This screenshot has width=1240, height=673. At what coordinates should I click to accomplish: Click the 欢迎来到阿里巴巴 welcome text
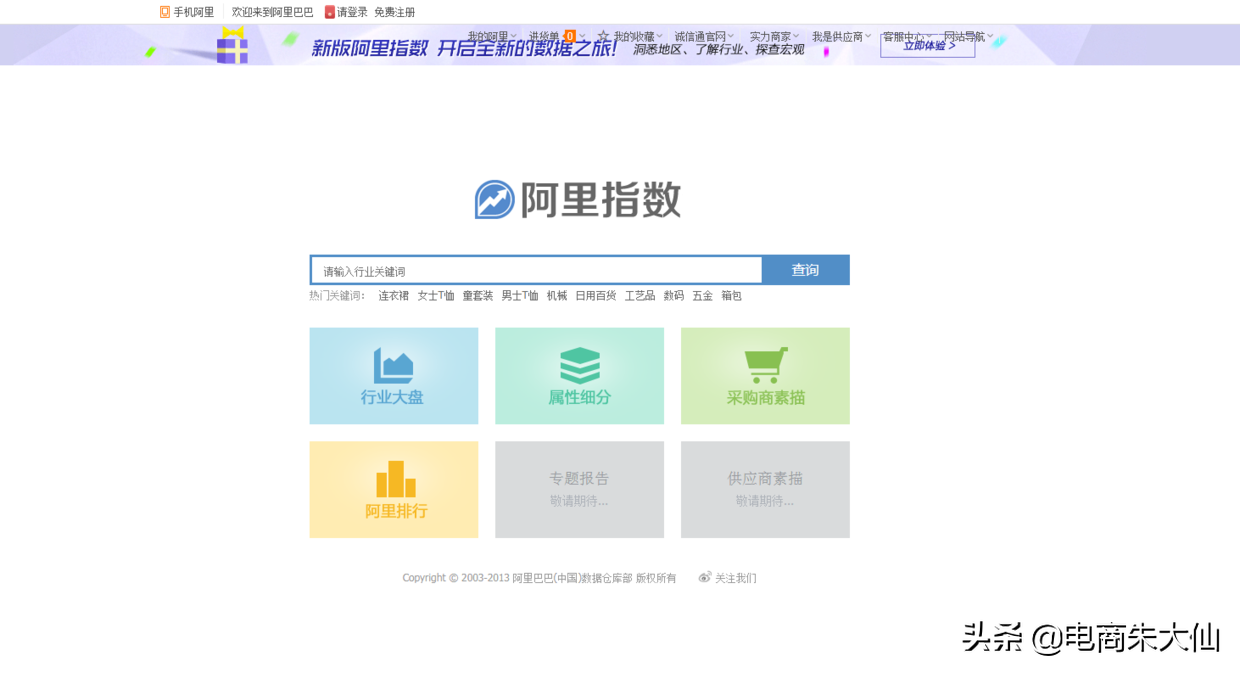(x=272, y=12)
